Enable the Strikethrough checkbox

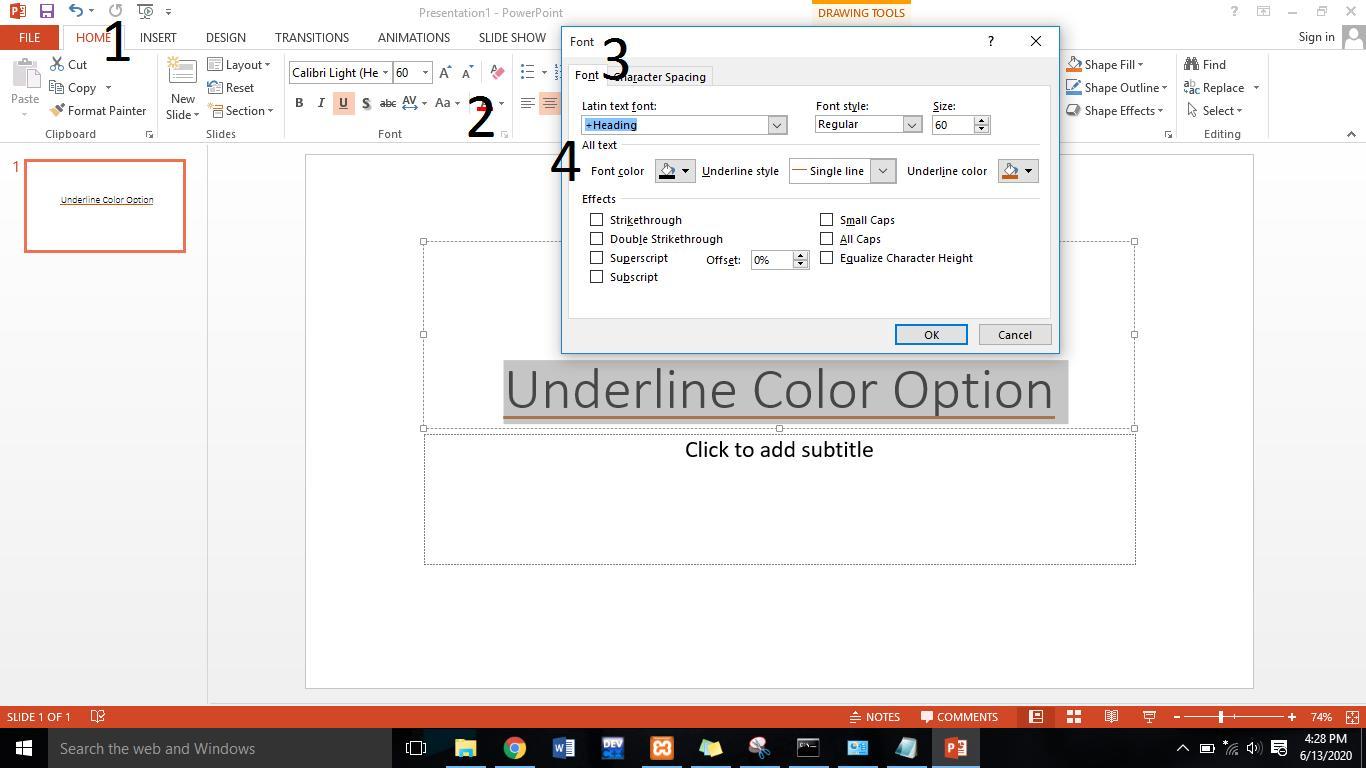coord(597,220)
